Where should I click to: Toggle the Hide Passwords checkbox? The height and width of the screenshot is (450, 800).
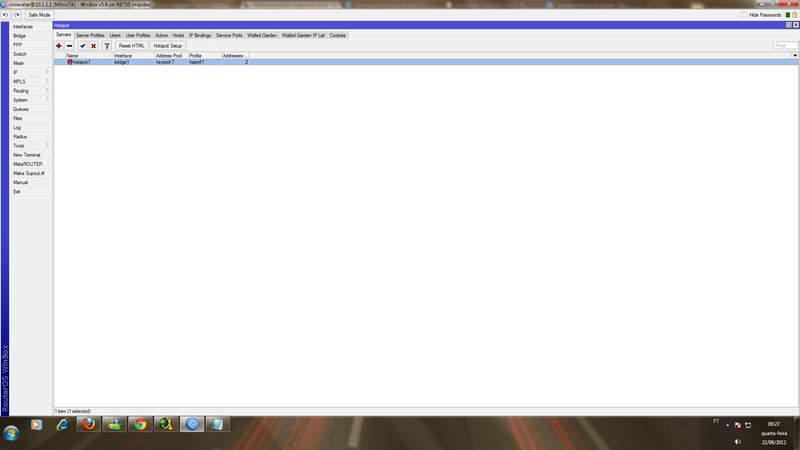click(x=744, y=15)
